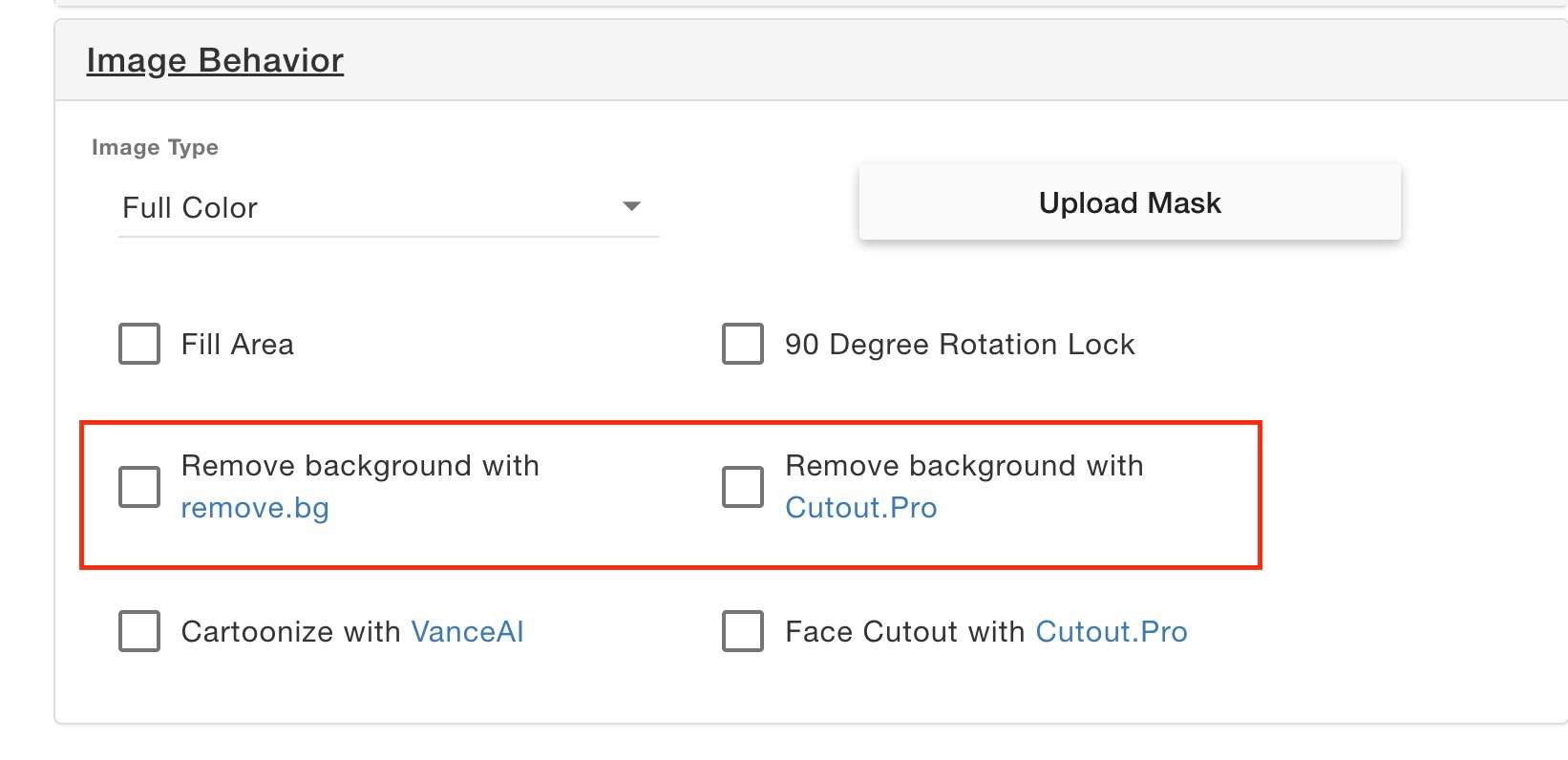This screenshot has height=760, width=1568.
Task: Click the Face Cutout with label text
Action: click(904, 631)
